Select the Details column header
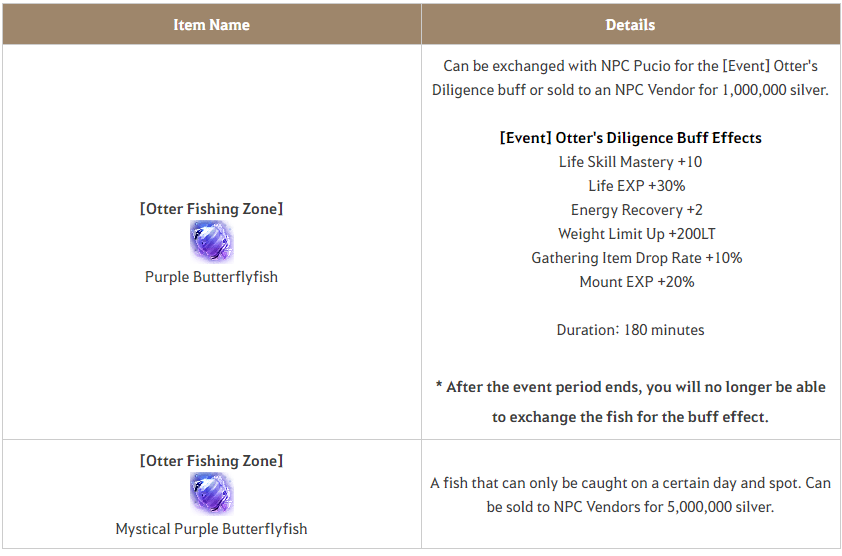Viewport: 842px width, 556px height. 630,25
